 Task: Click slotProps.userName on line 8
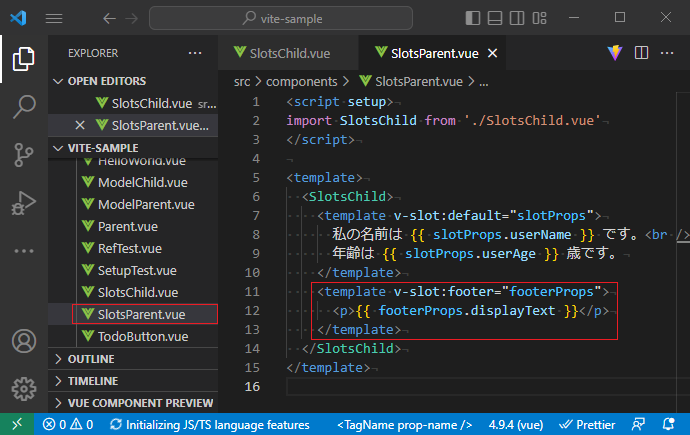(502, 235)
